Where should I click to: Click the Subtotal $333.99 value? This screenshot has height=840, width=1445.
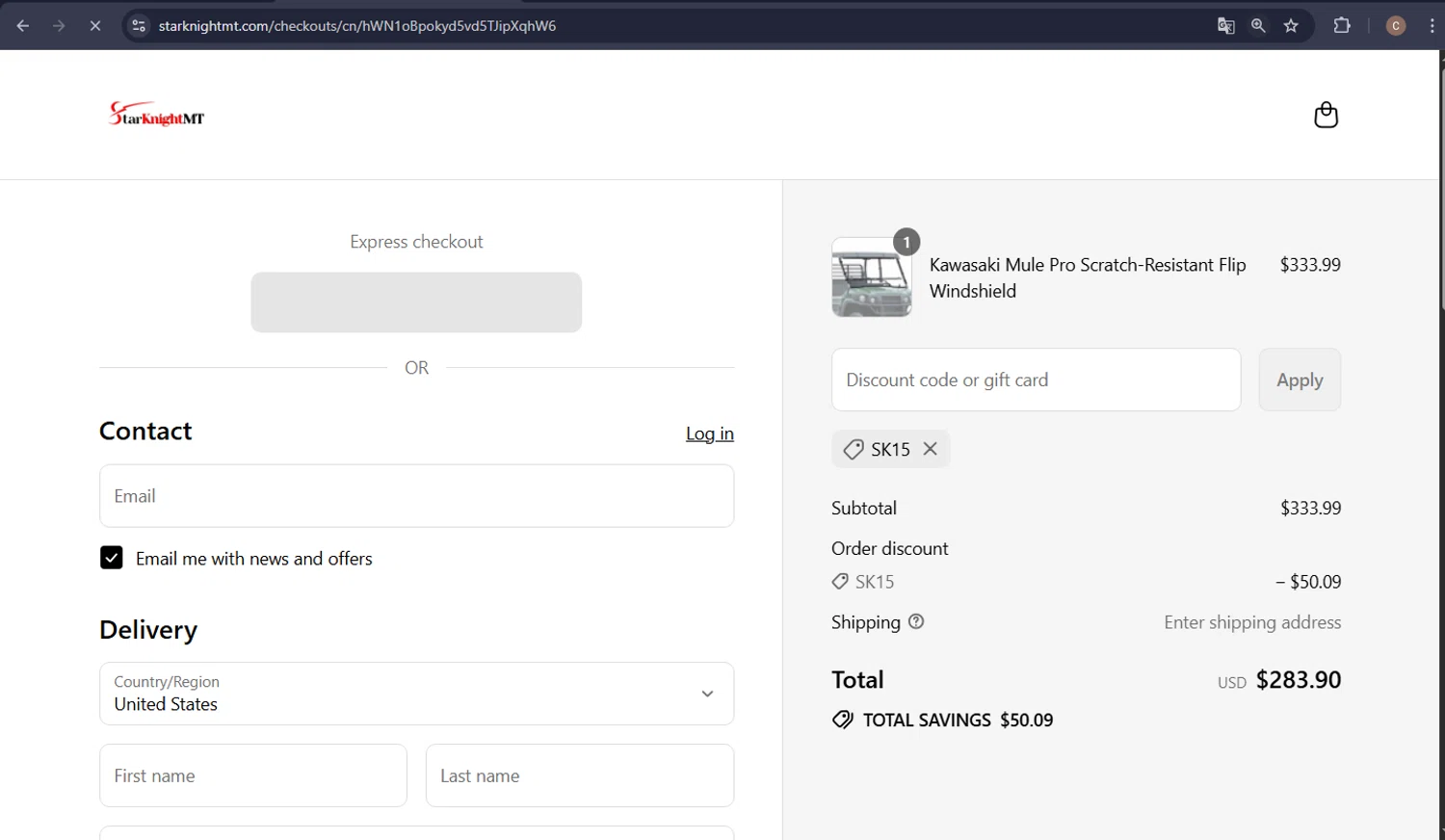(1310, 508)
